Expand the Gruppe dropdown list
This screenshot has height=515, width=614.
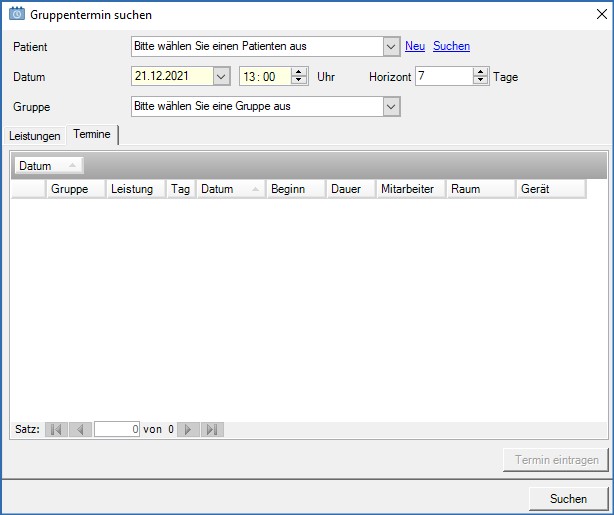click(x=391, y=106)
